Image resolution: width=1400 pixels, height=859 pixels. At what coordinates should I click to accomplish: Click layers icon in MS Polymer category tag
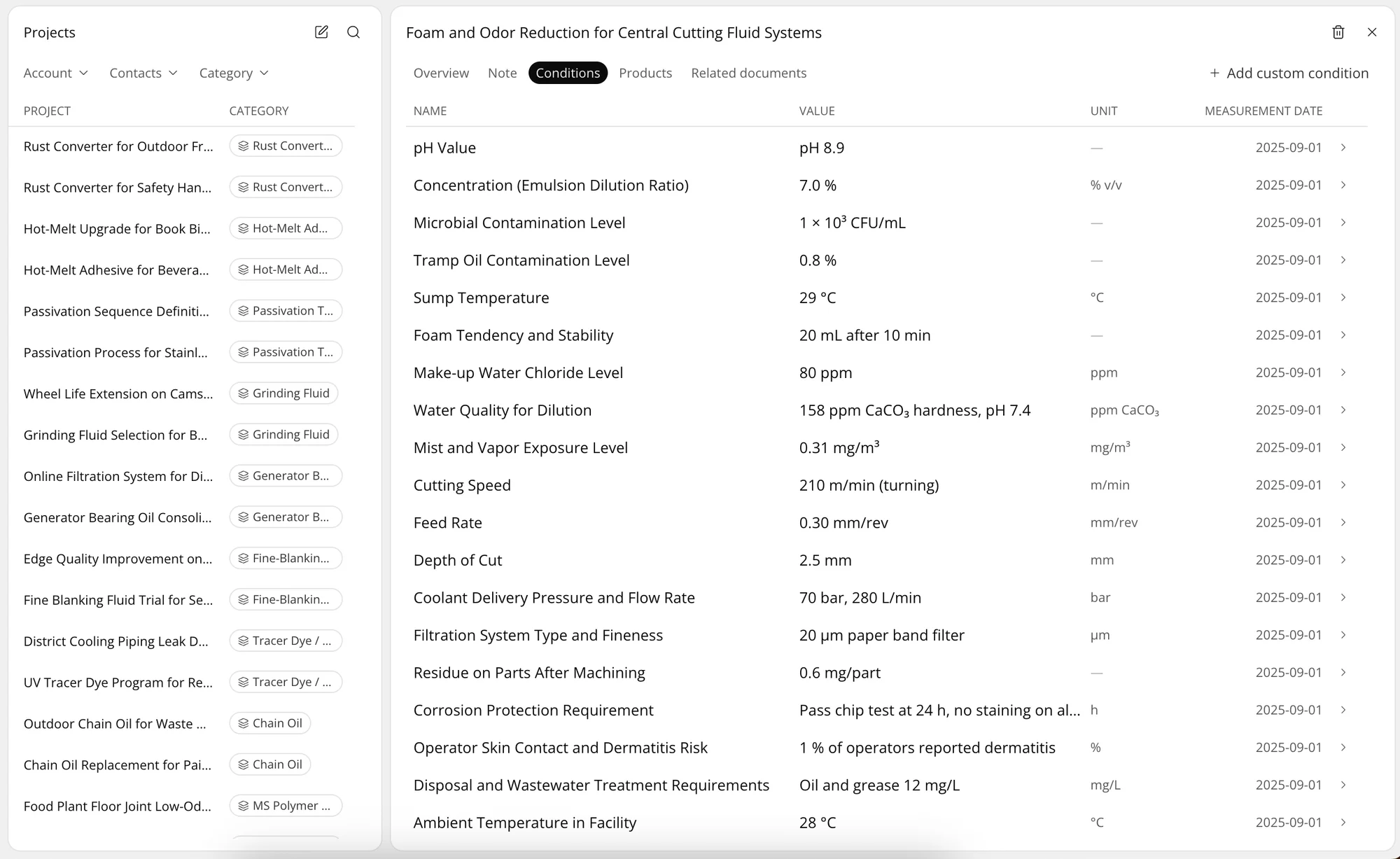pyautogui.click(x=244, y=806)
